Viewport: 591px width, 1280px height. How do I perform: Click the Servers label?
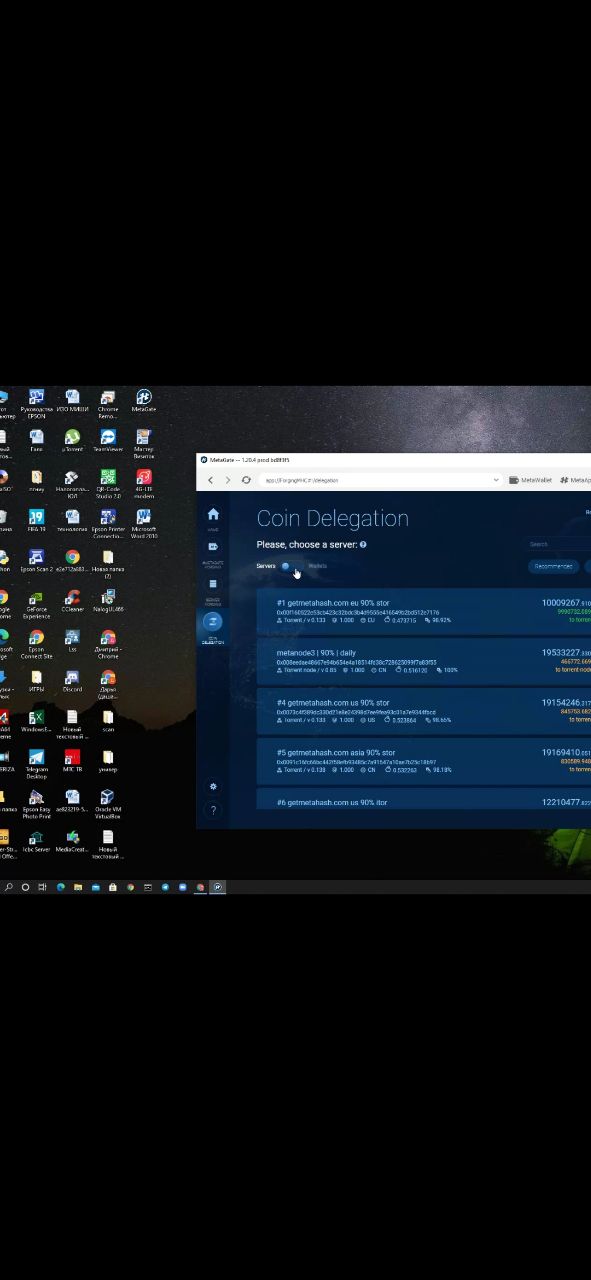pos(266,566)
